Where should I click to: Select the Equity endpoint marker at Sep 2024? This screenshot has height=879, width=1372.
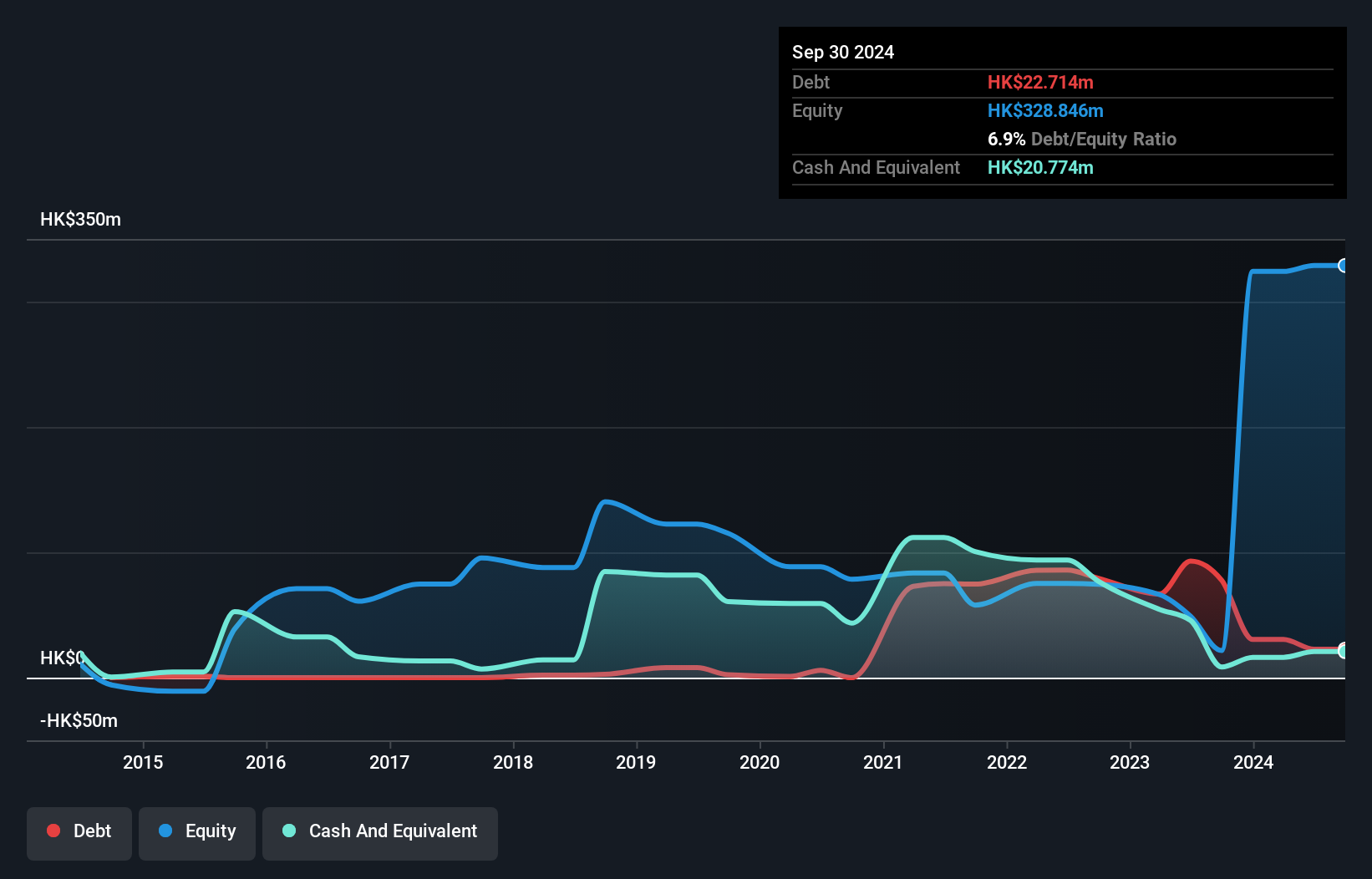pyautogui.click(x=1344, y=266)
